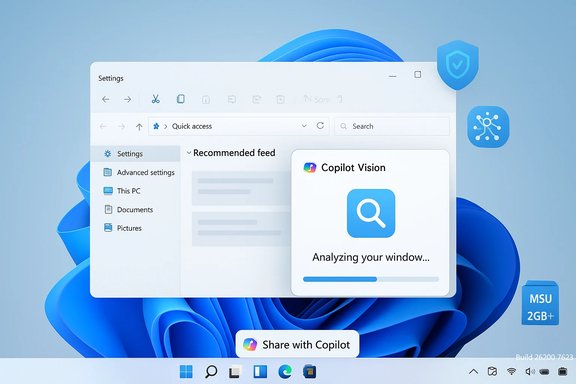
Task: Click the Quick access breadcrumb text
Action: [x=192, y=126]
